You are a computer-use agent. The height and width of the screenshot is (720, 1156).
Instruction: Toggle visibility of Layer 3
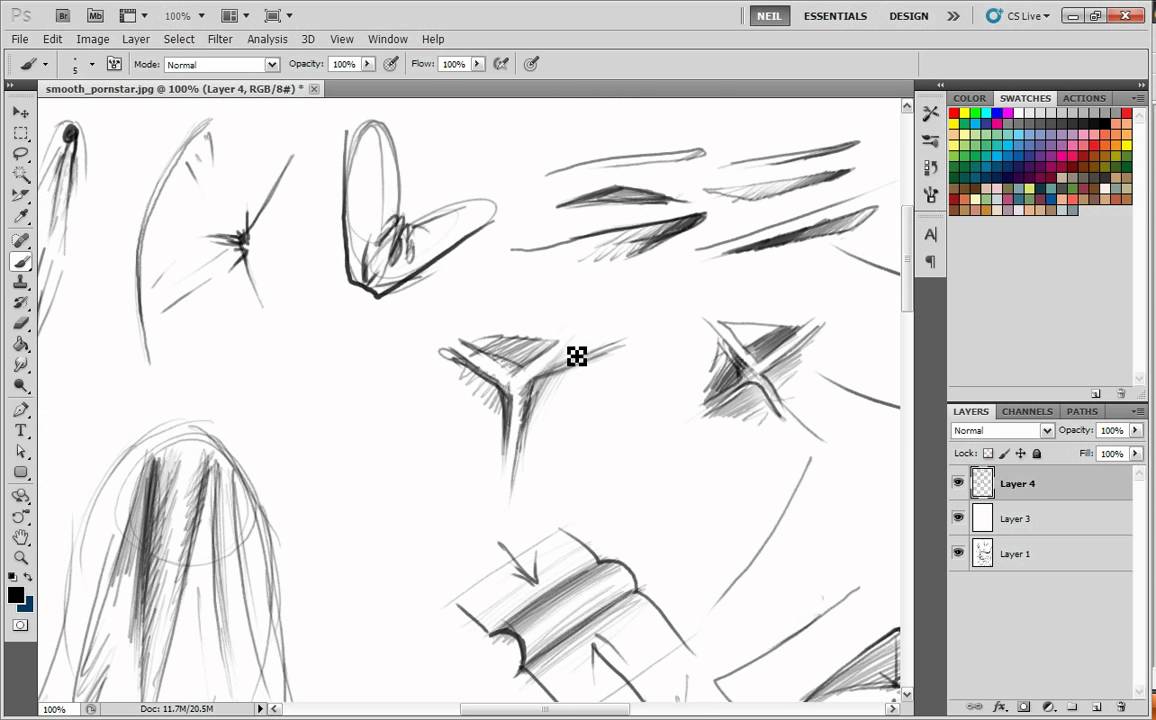[958, 518]
